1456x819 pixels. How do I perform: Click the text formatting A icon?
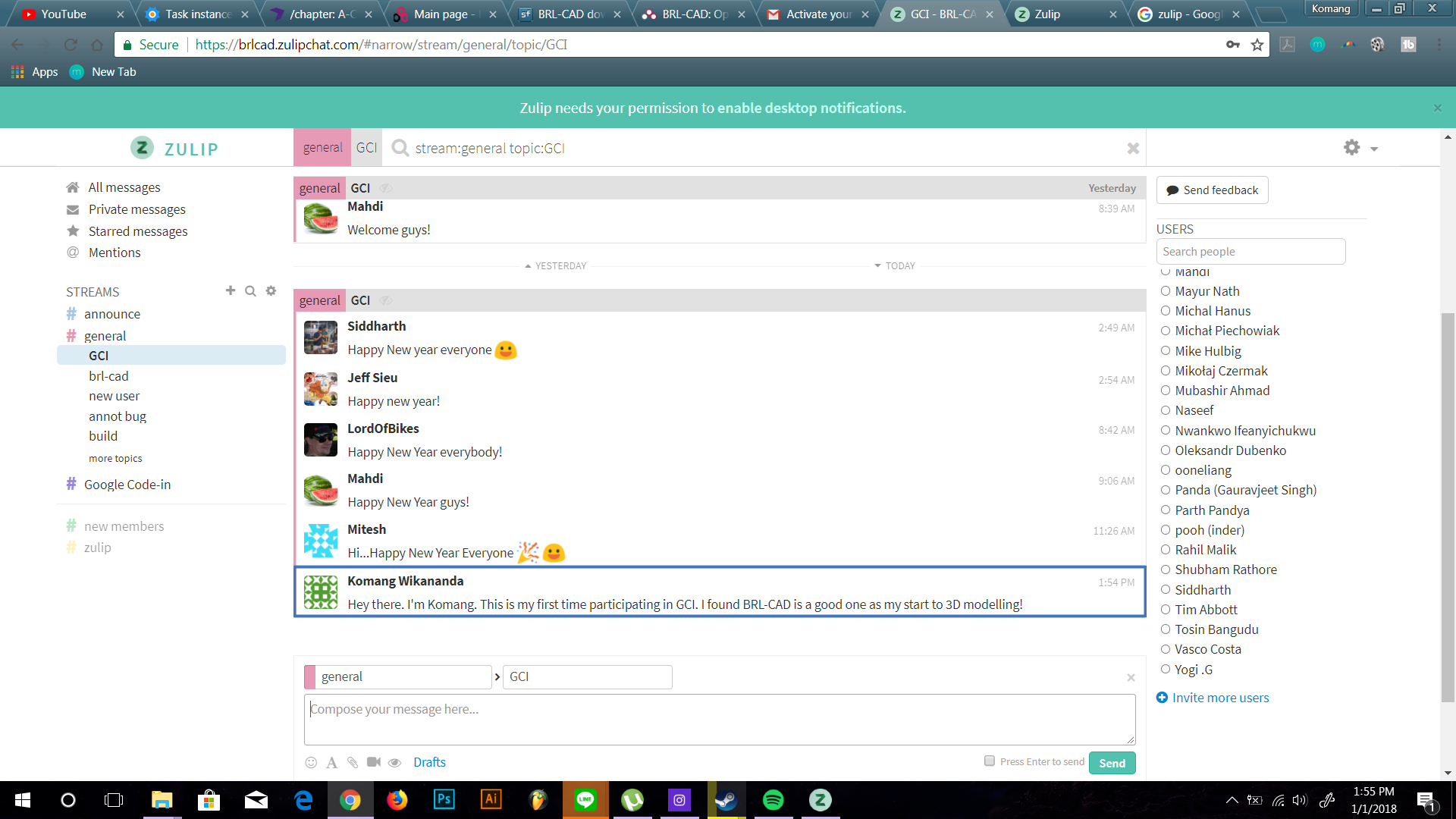click(331, 762)
